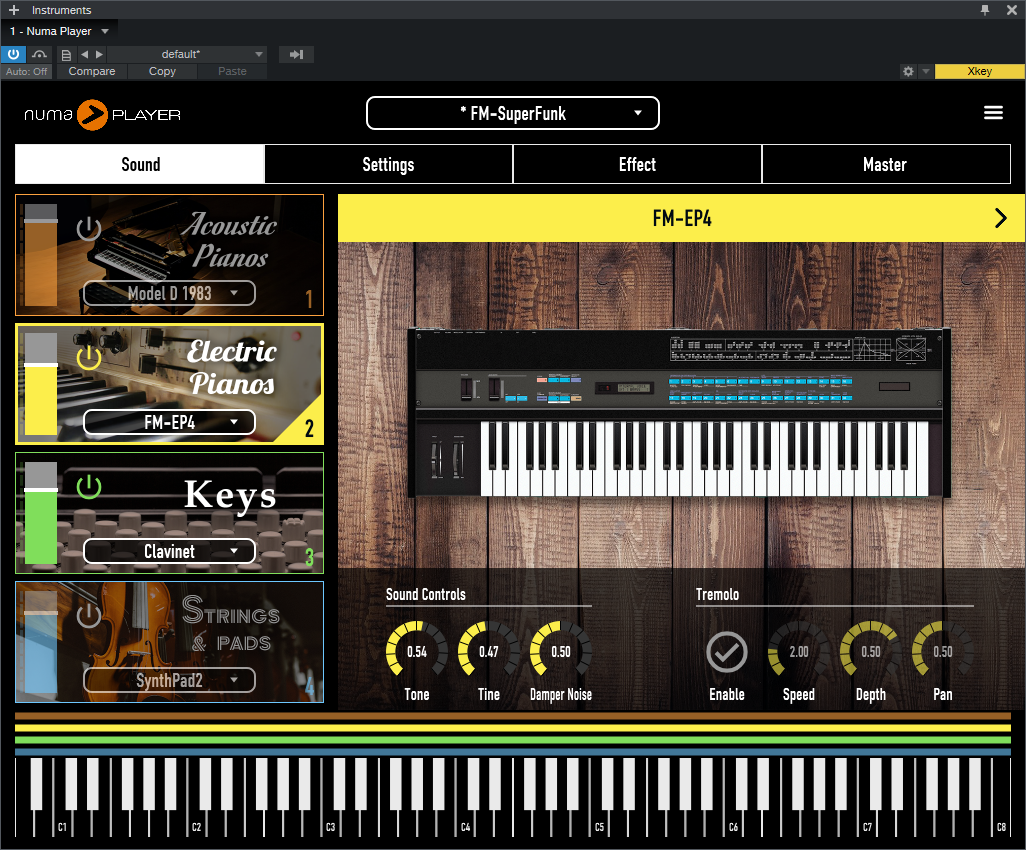Click the Xkey controller field
1026x850 pixels.
980,71
